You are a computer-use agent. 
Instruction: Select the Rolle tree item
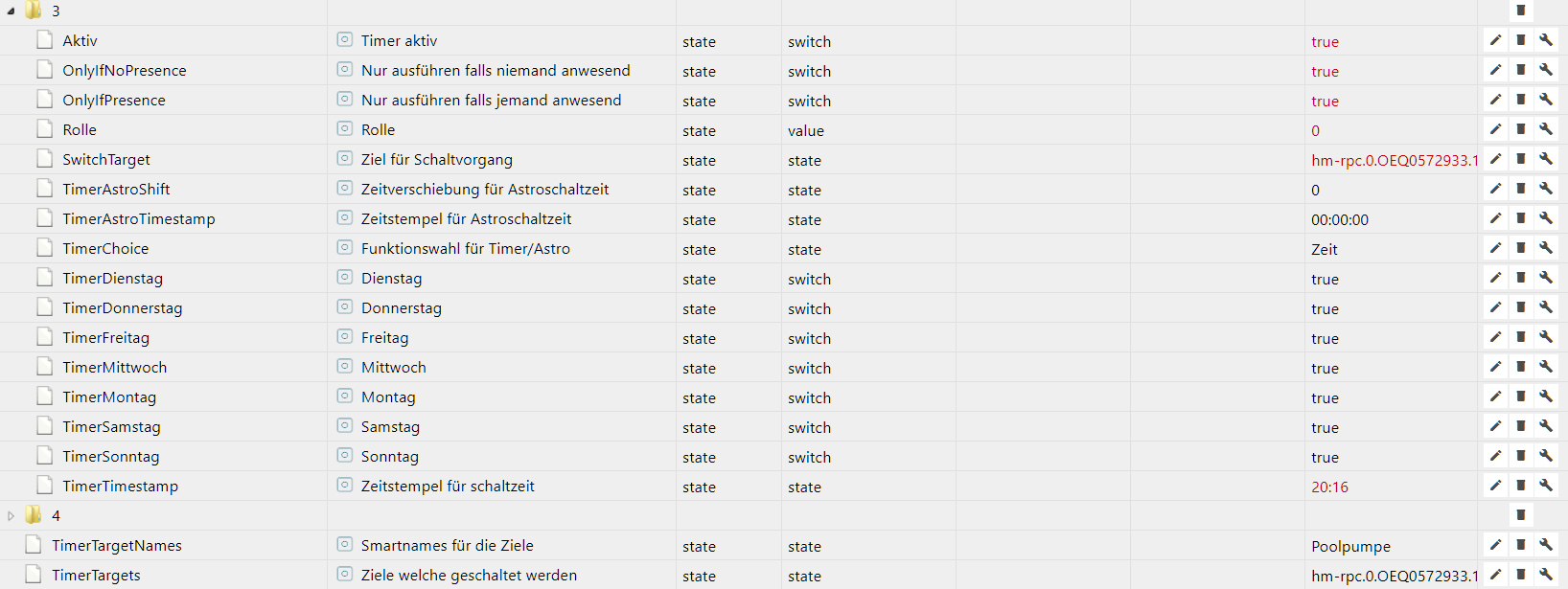(80, 130)
